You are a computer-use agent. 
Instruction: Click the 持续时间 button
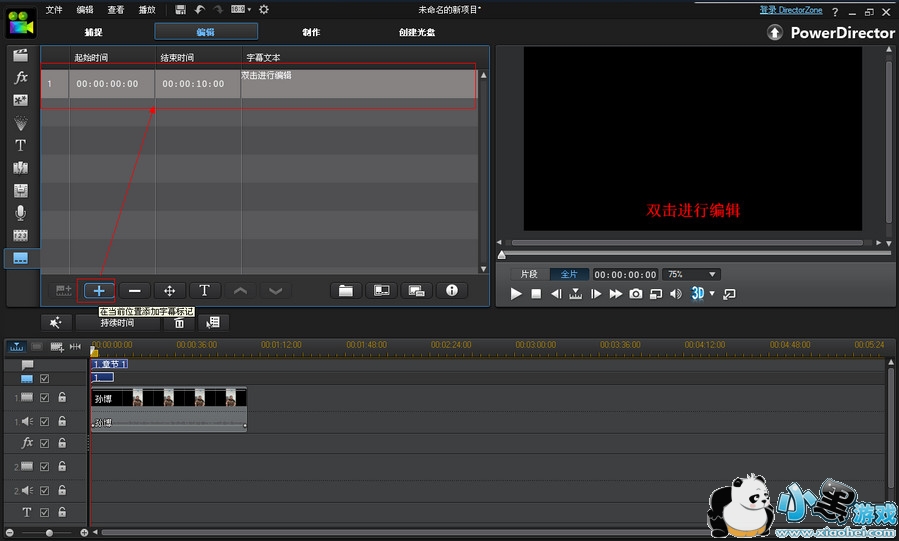point(117,322)
